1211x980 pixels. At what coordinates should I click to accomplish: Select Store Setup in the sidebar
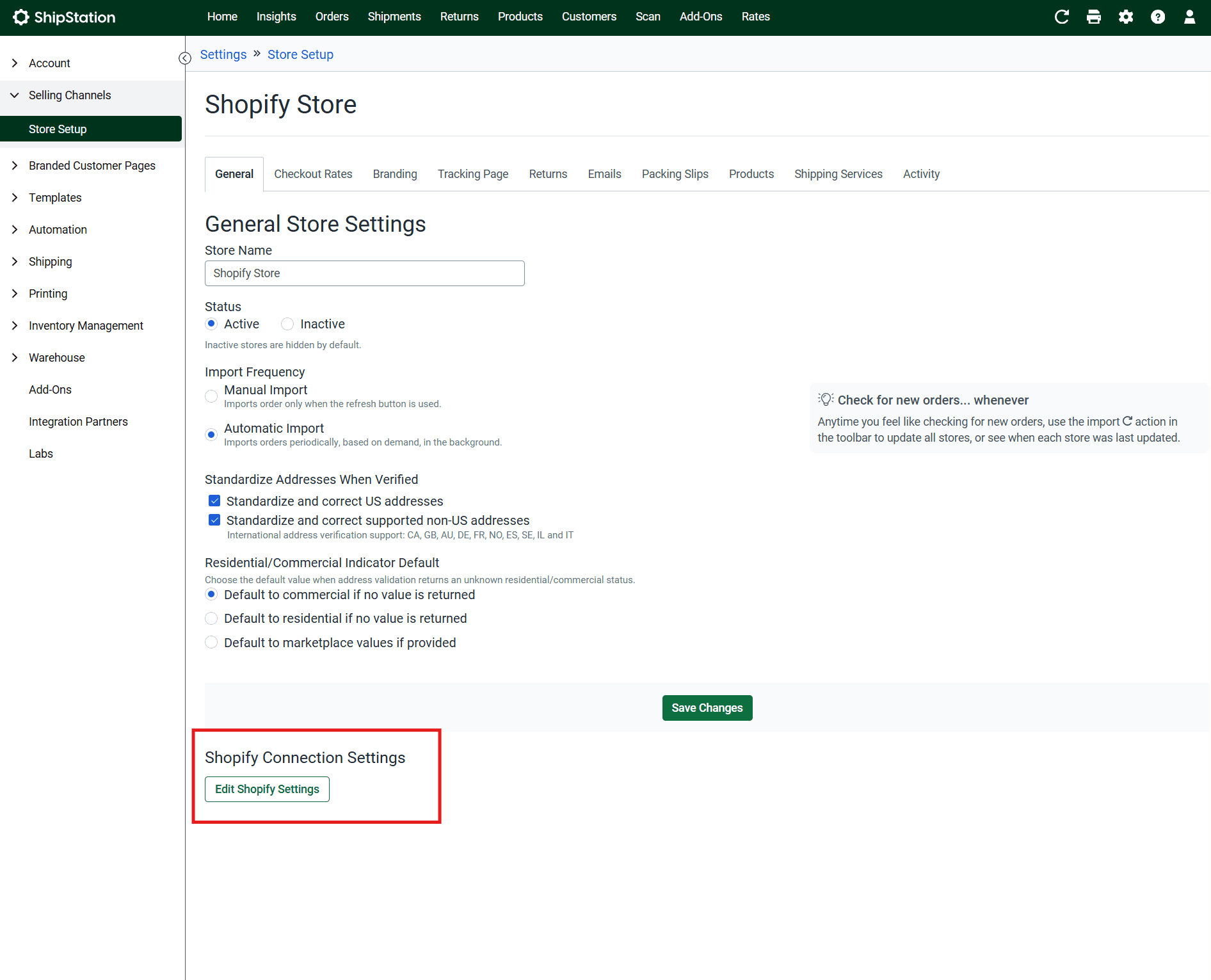(91, 129)
